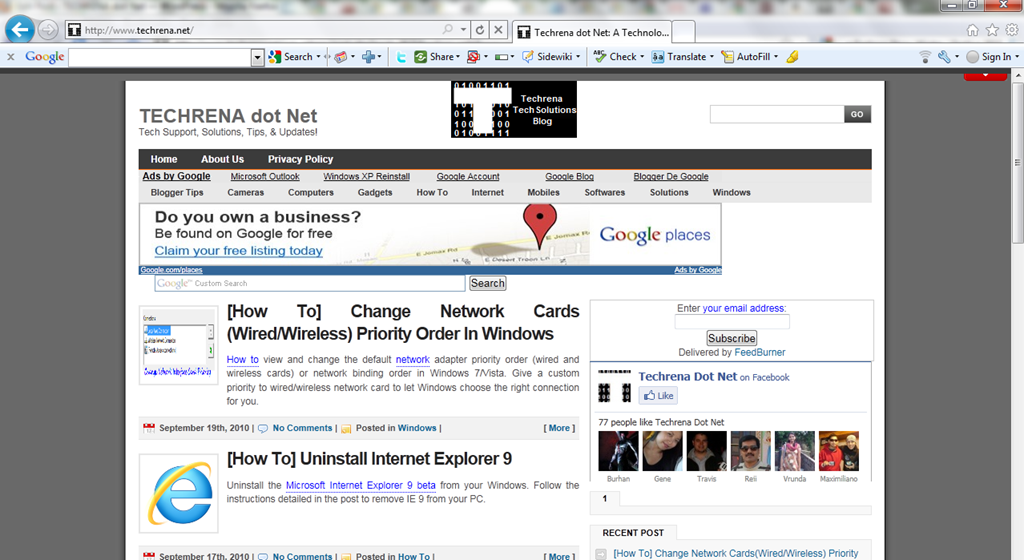
Task: Click the Search button beside Custom Search
Action: [x=488, y=283]
